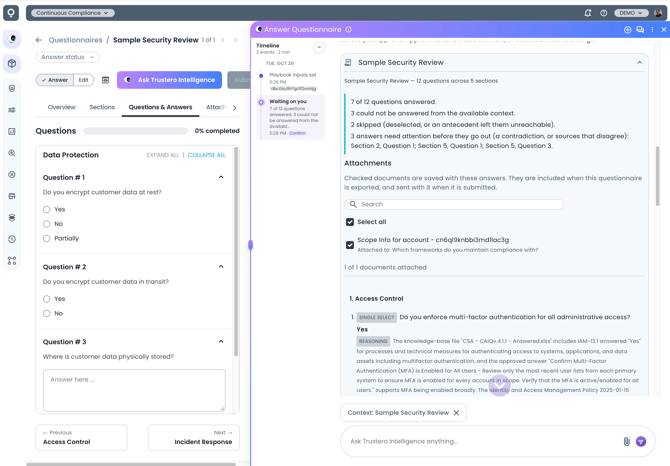Select Partially for Question # 1
The image size is (670, 466).
coord(47,238)
